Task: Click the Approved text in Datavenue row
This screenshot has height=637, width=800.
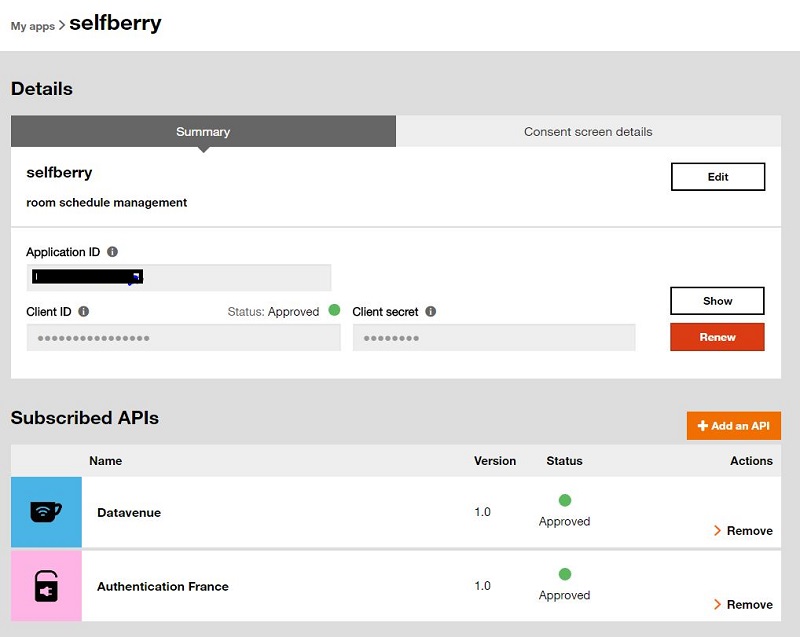Action: [x=564, y=521]
